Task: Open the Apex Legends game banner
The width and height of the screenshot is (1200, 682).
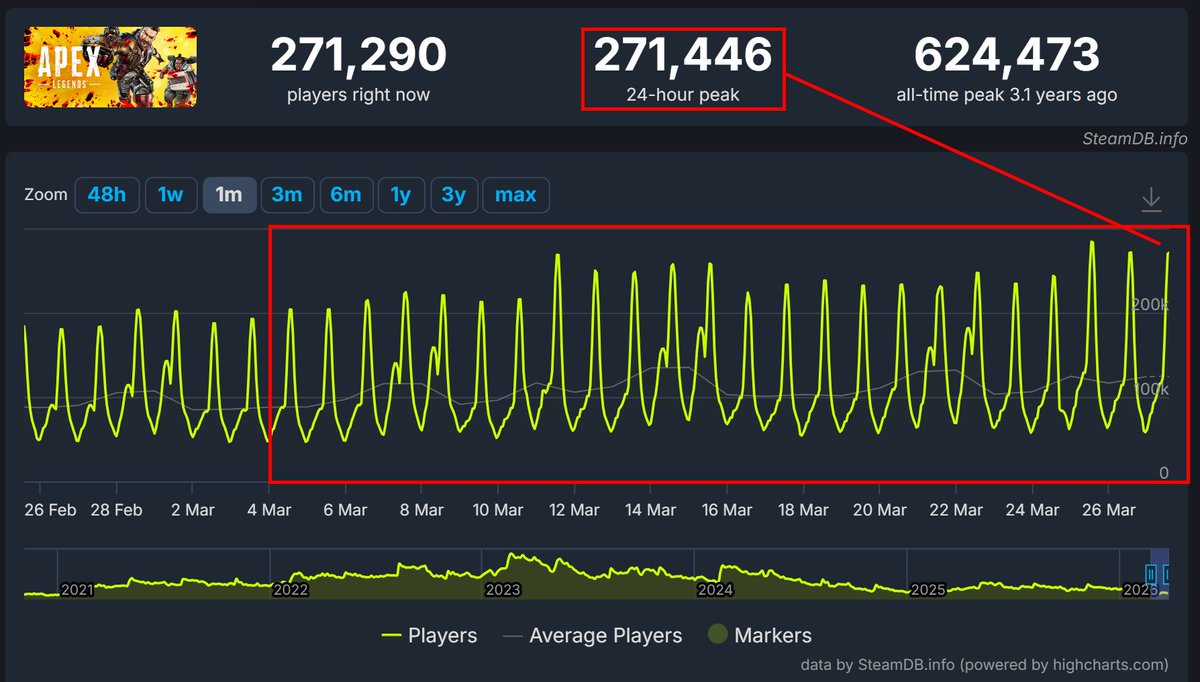Action: (110, 66)
